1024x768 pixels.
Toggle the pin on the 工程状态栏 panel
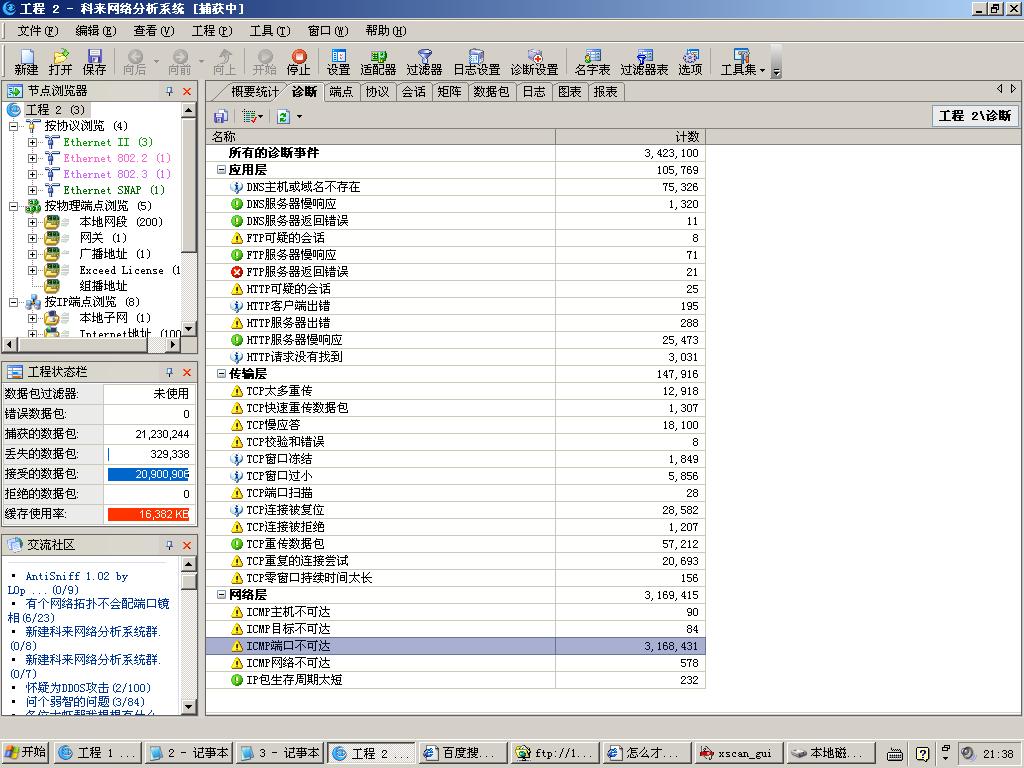169,372
